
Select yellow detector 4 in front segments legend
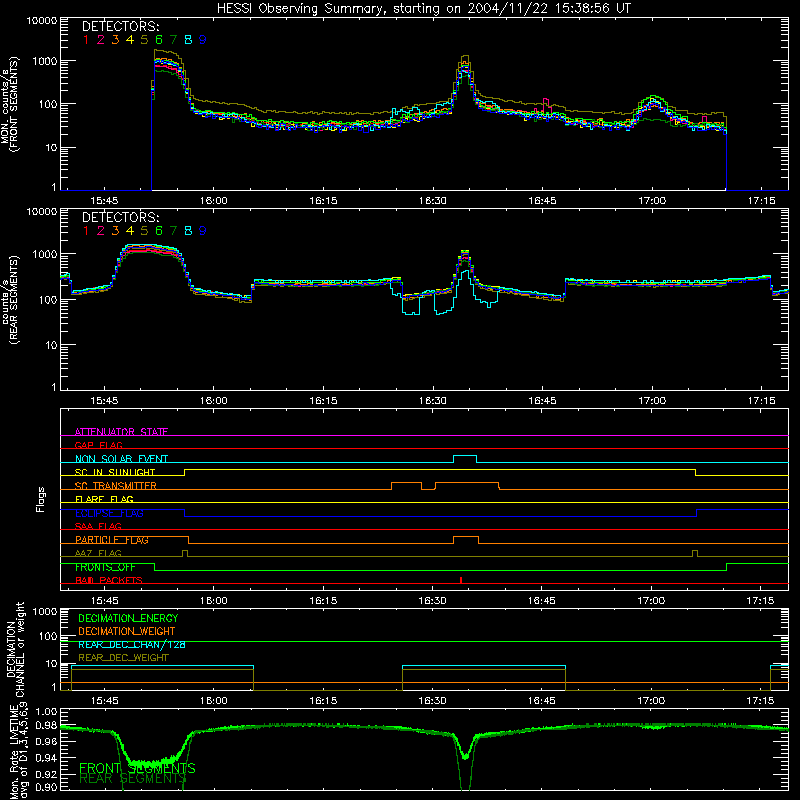point(130,40)
